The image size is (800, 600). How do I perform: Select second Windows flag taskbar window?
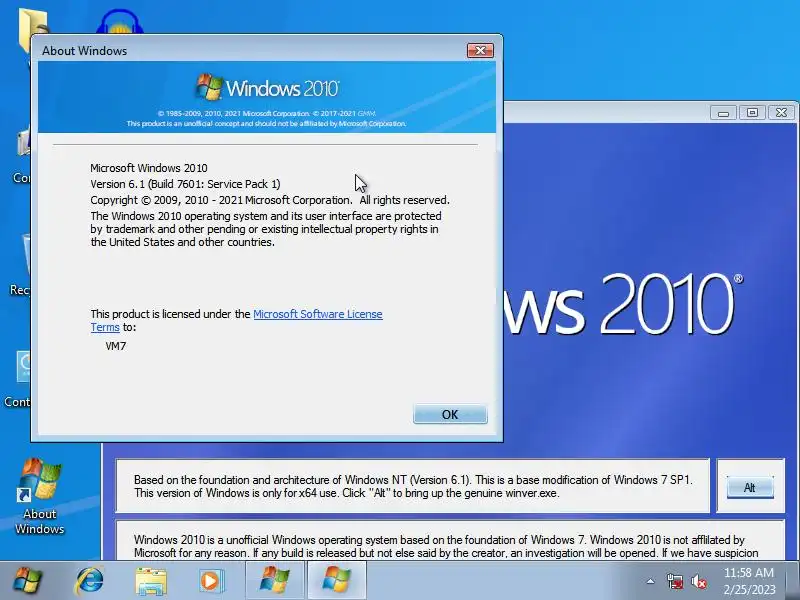point(337,581)
